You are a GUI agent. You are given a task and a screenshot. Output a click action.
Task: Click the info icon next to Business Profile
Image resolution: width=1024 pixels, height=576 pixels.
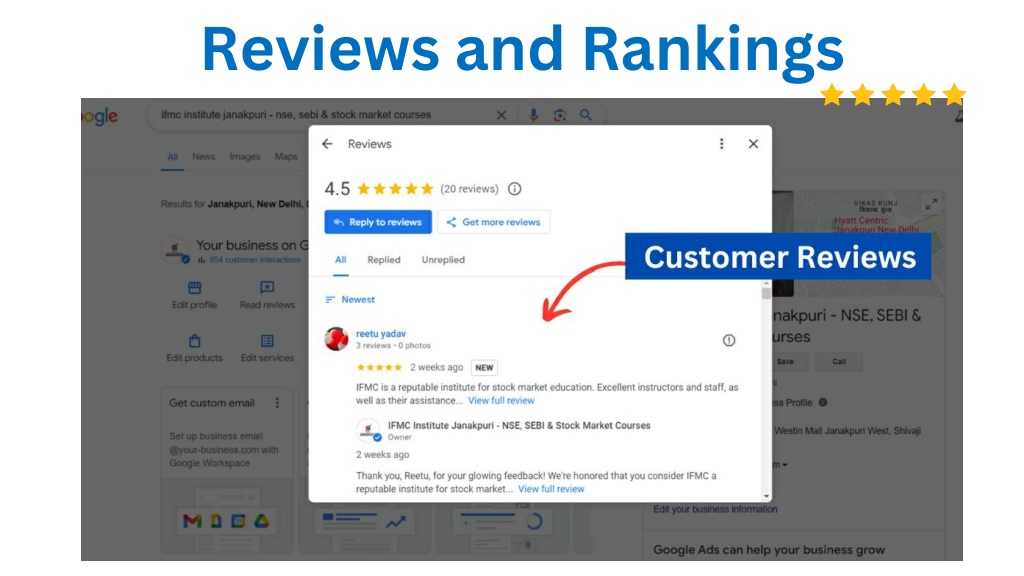[x=823, y=402]
